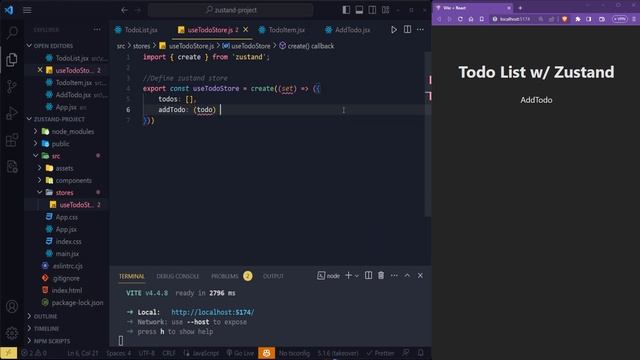640x360 pixels.
Task: Maximize the panel with the up chevron
Action: (x=407, y=276)
